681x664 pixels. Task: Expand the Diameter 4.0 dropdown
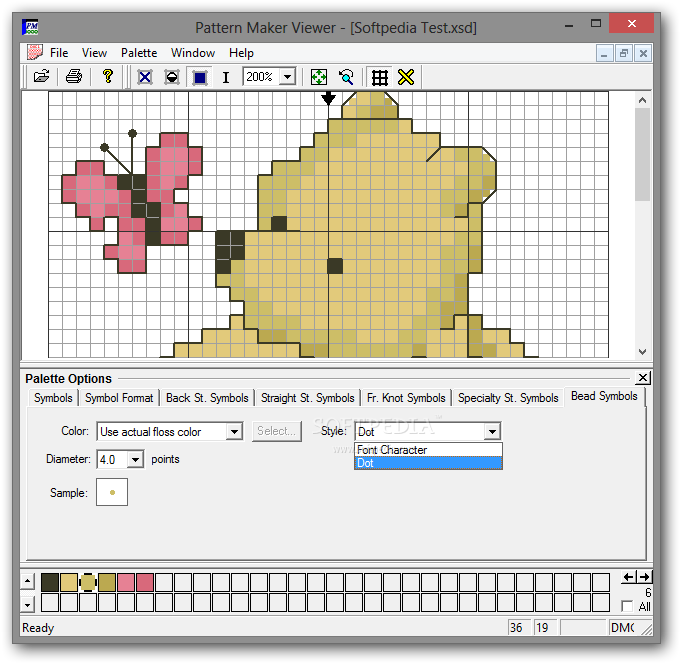coord(136,459)
